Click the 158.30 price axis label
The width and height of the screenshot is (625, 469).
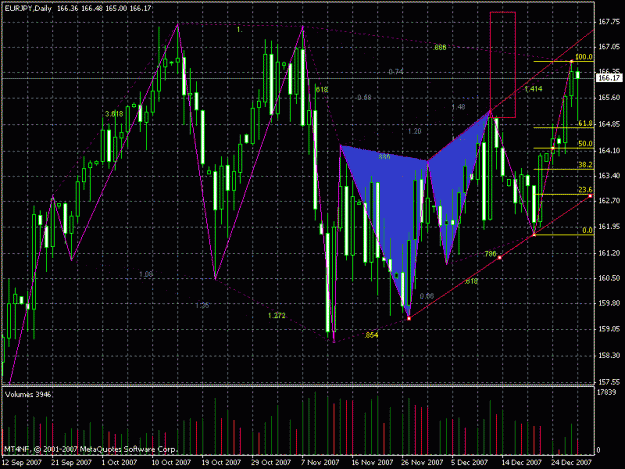pyautogui.click(x=609, y=355)
